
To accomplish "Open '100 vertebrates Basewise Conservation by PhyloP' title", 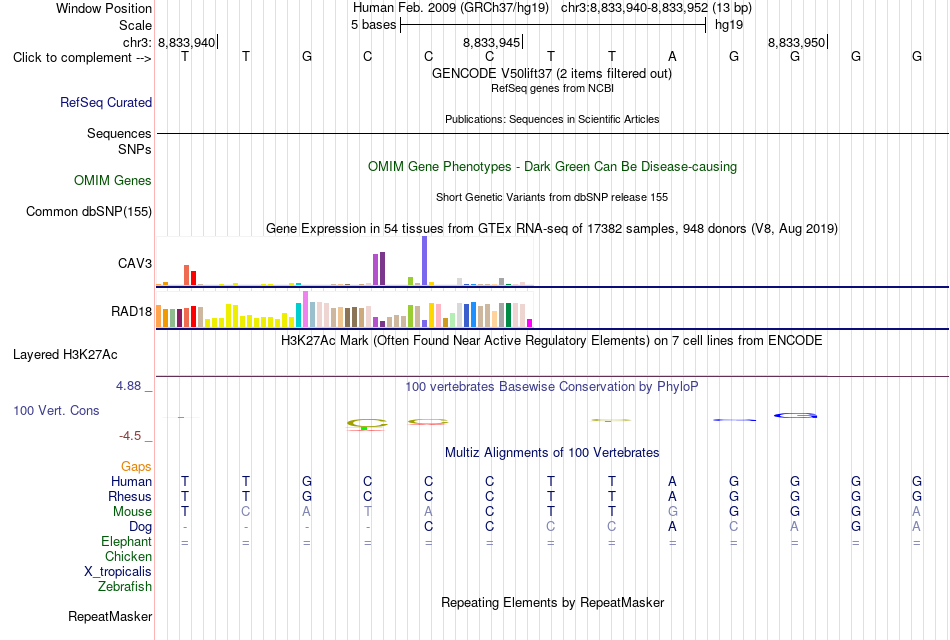I will pos(552,387).
